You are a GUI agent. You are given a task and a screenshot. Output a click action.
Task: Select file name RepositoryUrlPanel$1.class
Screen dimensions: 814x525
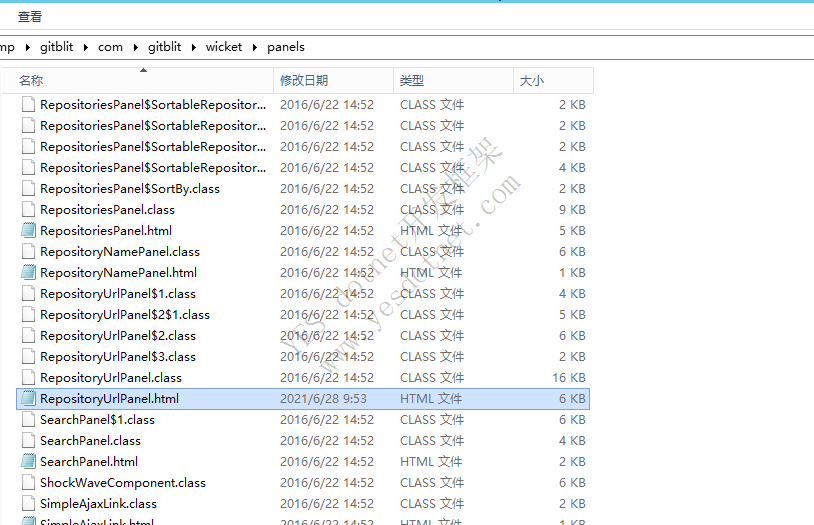pyautogui.click(x=118, y=293)
